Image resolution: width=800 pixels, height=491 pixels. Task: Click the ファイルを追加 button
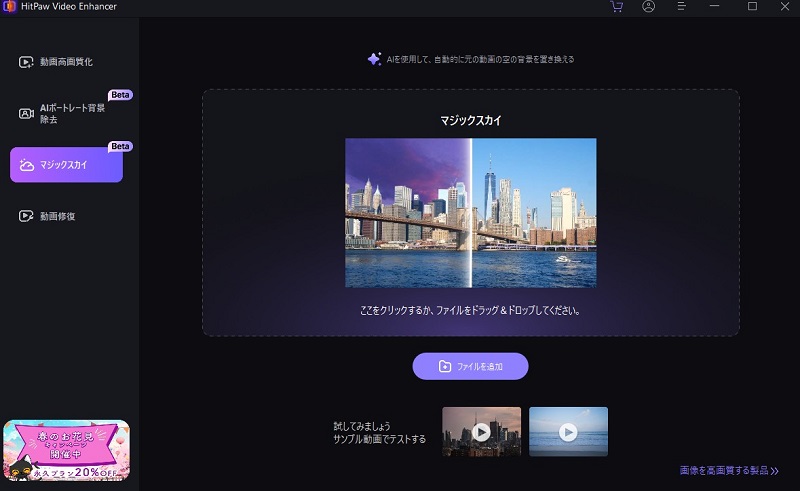[470, 366]
